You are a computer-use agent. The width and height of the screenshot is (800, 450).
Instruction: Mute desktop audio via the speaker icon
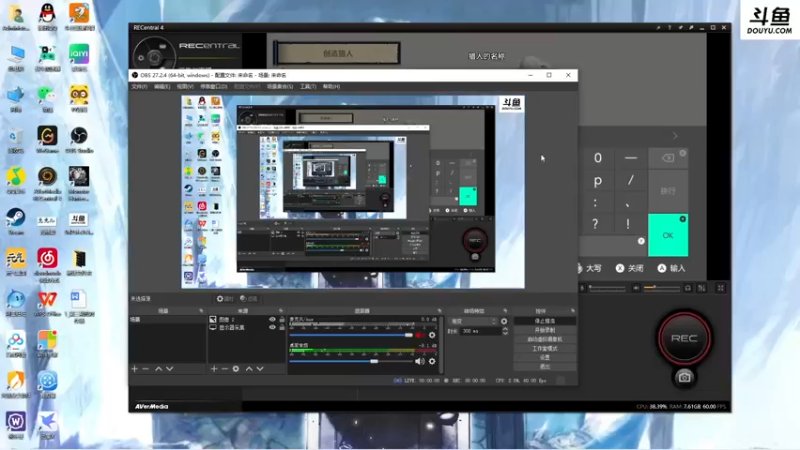click(419, 361)
